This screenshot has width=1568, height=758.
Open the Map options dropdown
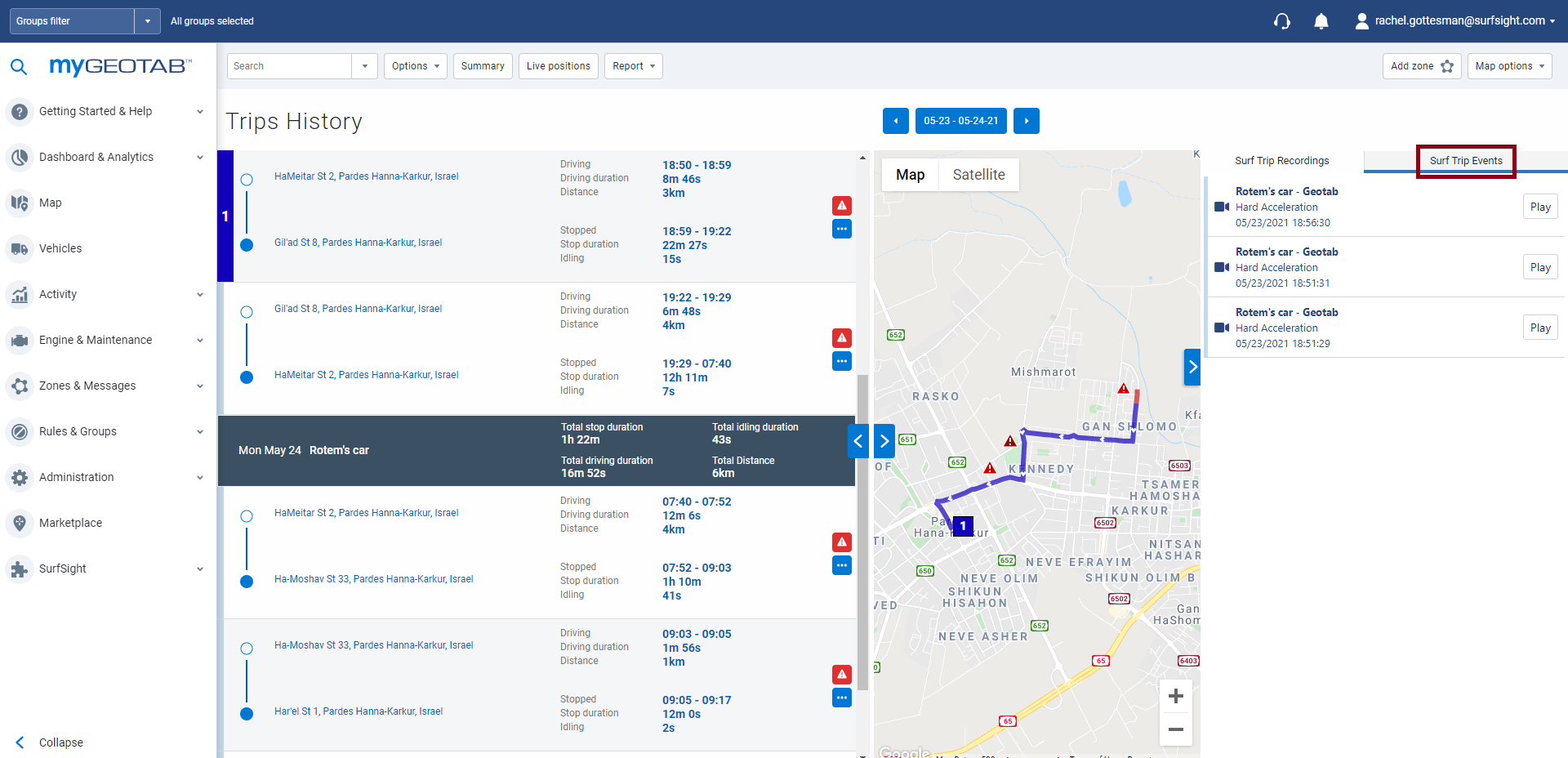coord(1510,66)
